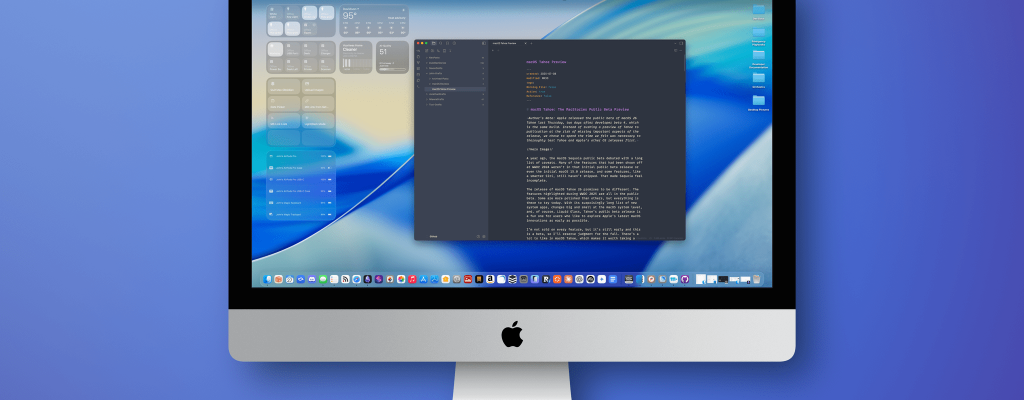The height and width of the screenshot is (400, 1024).
Task: Click the search icon atop Obsidian's sidebar
Action: click(x=440, y=44)
